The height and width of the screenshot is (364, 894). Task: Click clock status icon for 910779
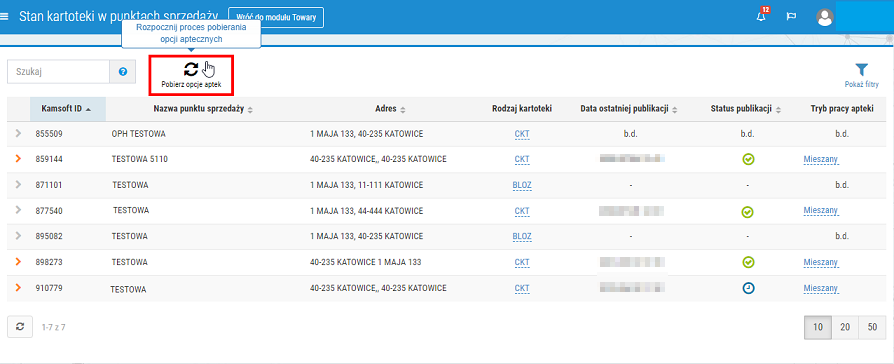[748, 289]
